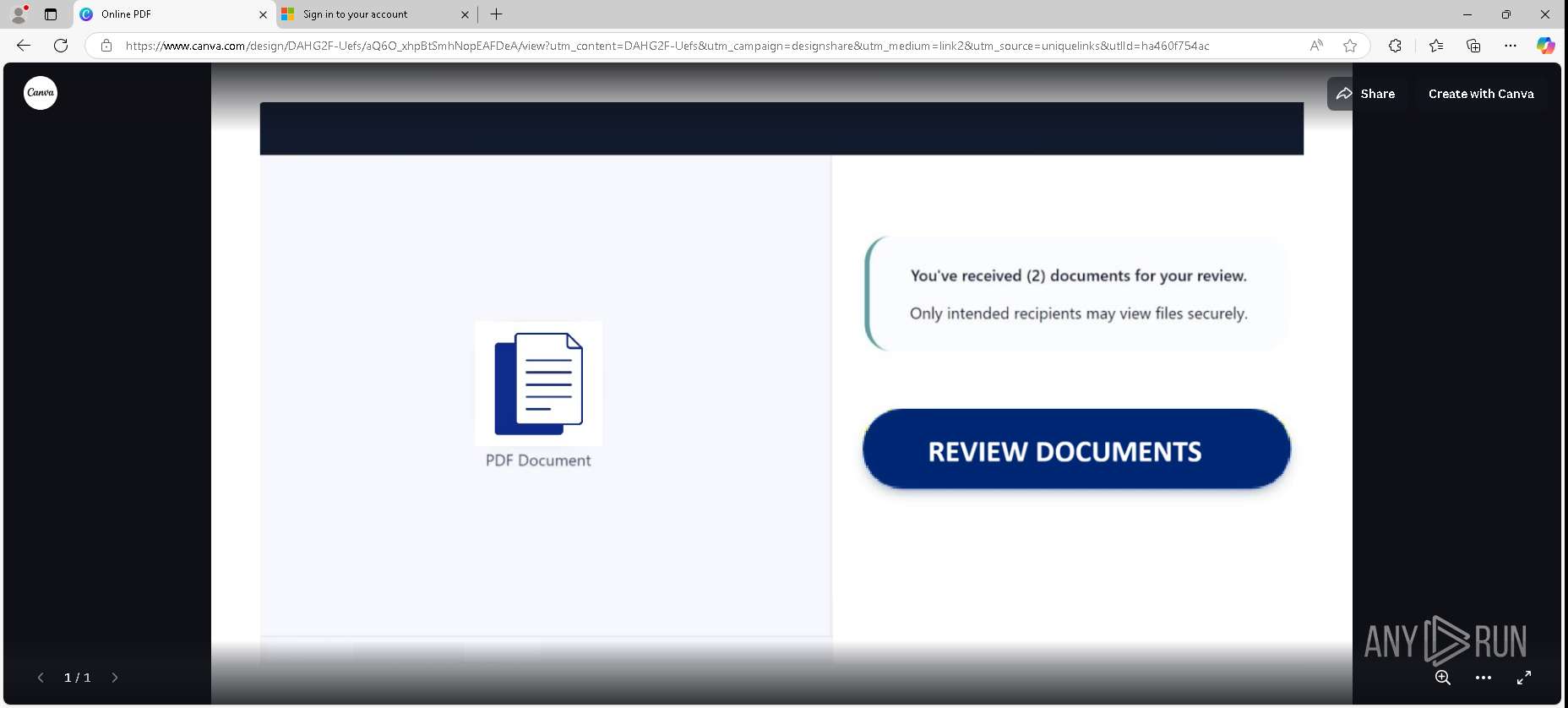This screenshot has height=708, width=1568.
Task: Go to the previous page arrow
Action: tap(41, 678)
